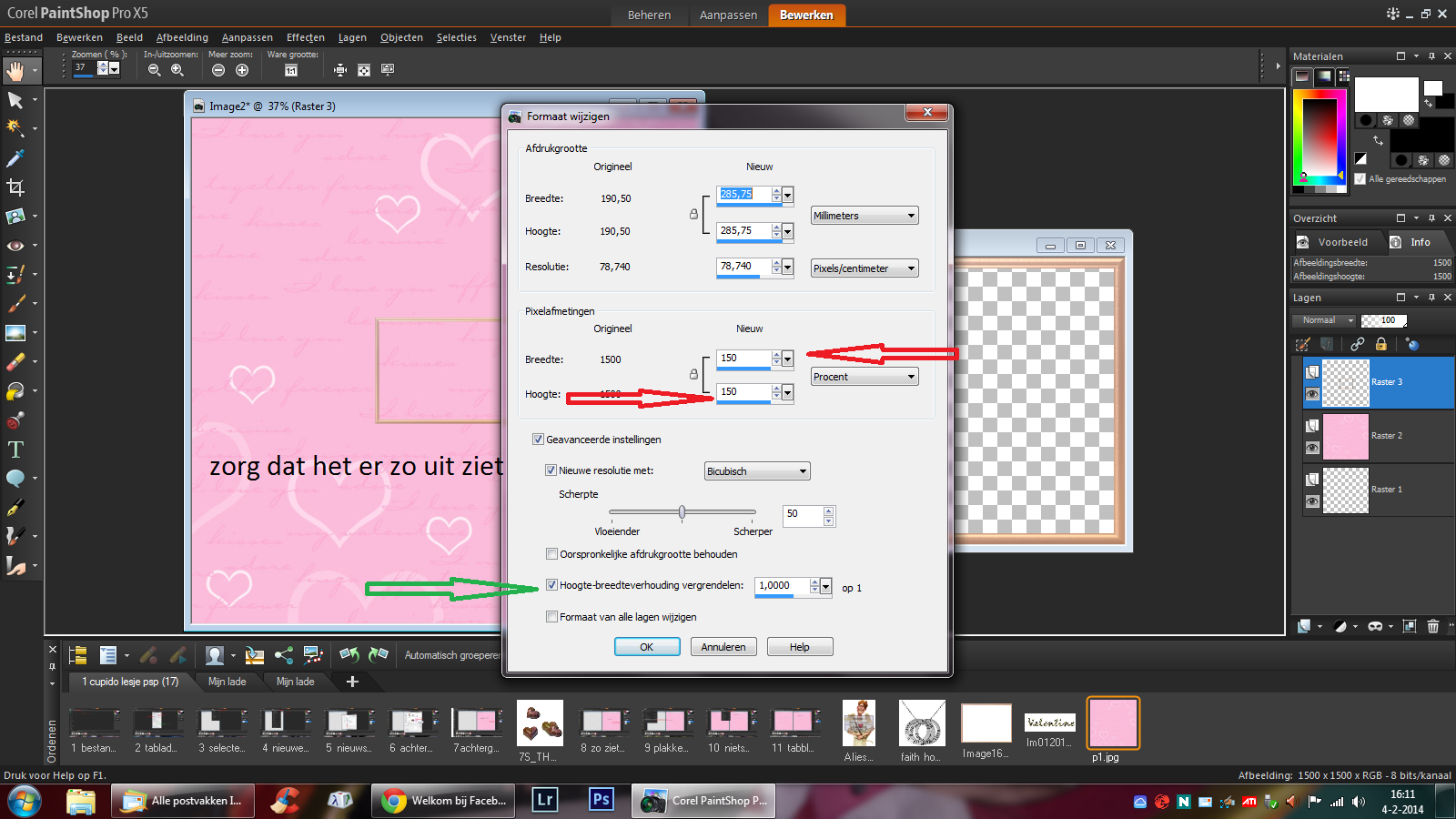The width and height of the screenshot is (1456, 819).
Task: Open the Normaal blend mode dropdown
Action: [x=1324, y=320]
